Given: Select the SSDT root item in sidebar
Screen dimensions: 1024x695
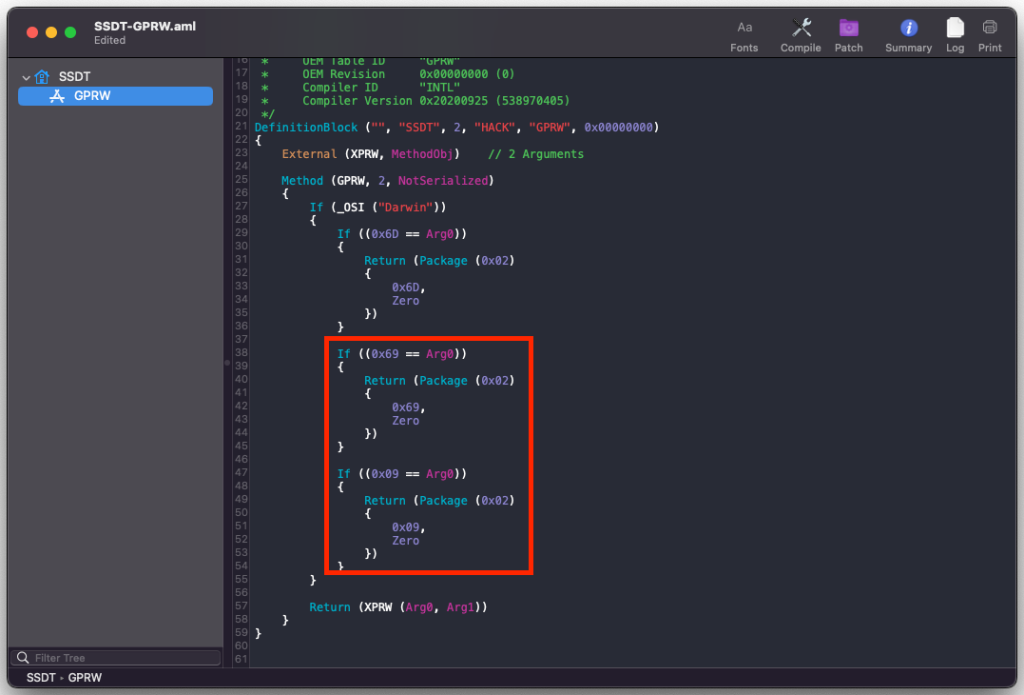Looking at the screenshot, I should click(74, 77).
